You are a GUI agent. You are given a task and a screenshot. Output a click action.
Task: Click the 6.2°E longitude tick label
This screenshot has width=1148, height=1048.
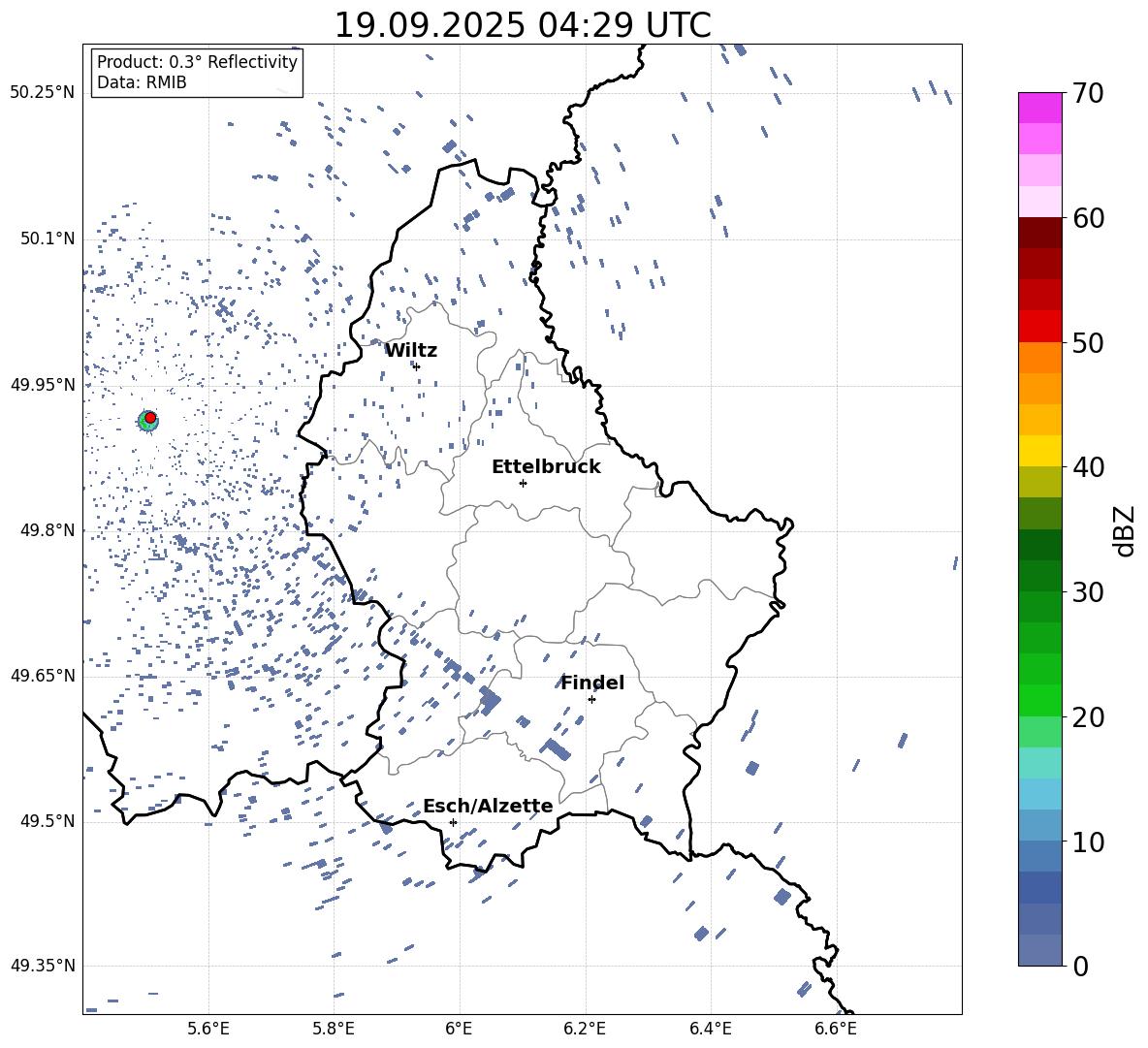point(585,1028)
